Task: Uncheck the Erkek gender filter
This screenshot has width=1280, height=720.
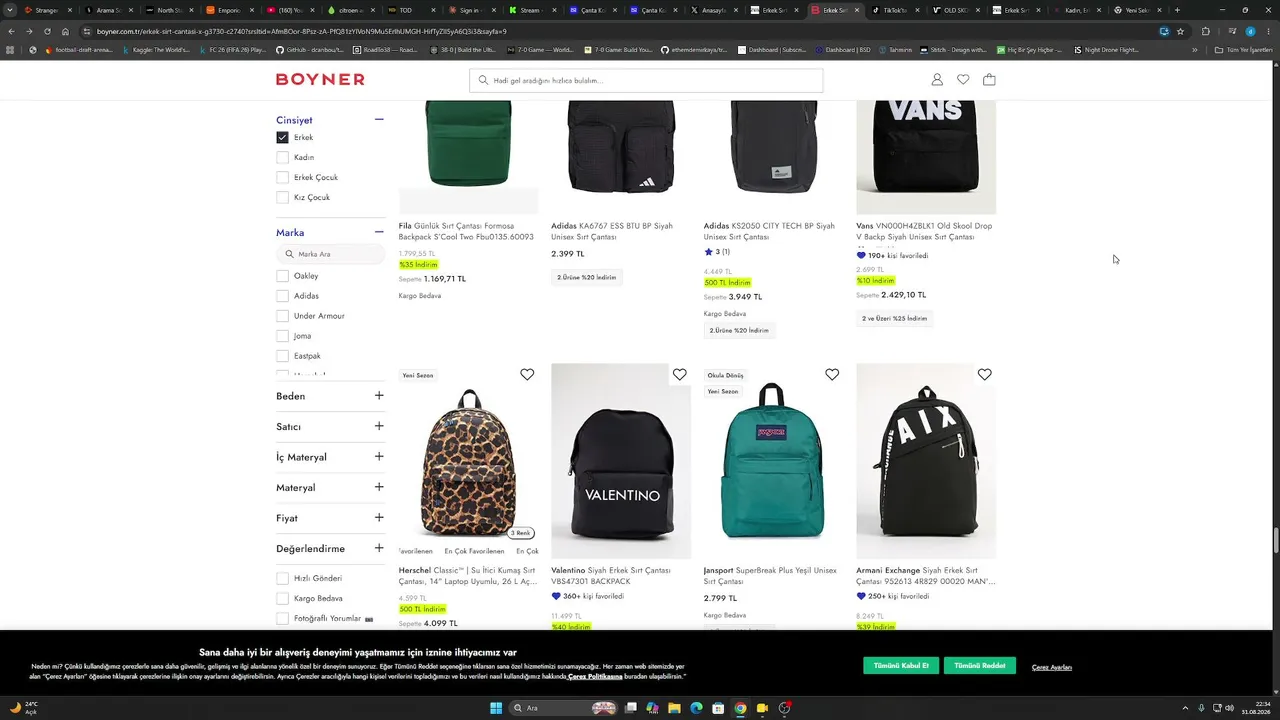Action: point(283,137)
